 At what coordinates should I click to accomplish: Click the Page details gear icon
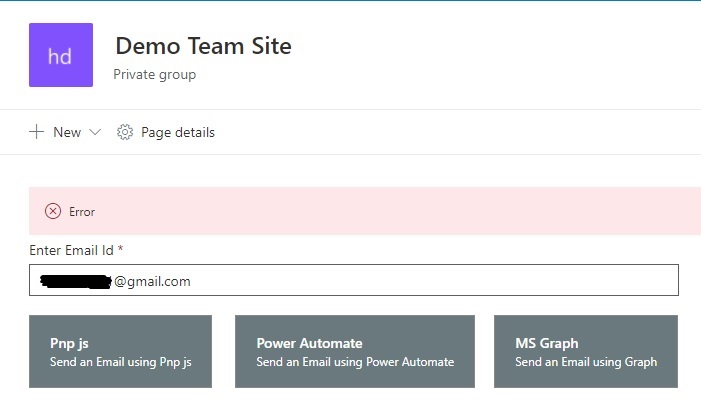[x=125, y=132]
